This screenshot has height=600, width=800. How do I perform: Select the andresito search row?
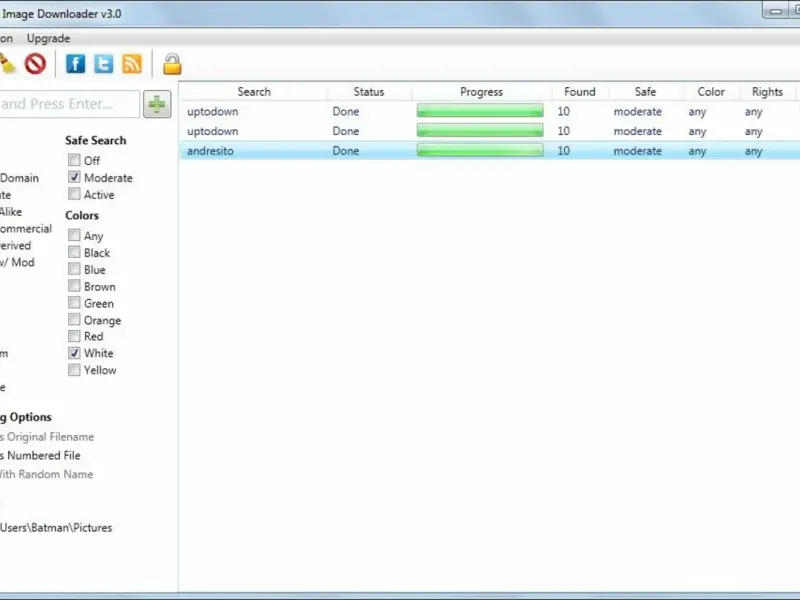pyautogui.click(x=490, y=151)
